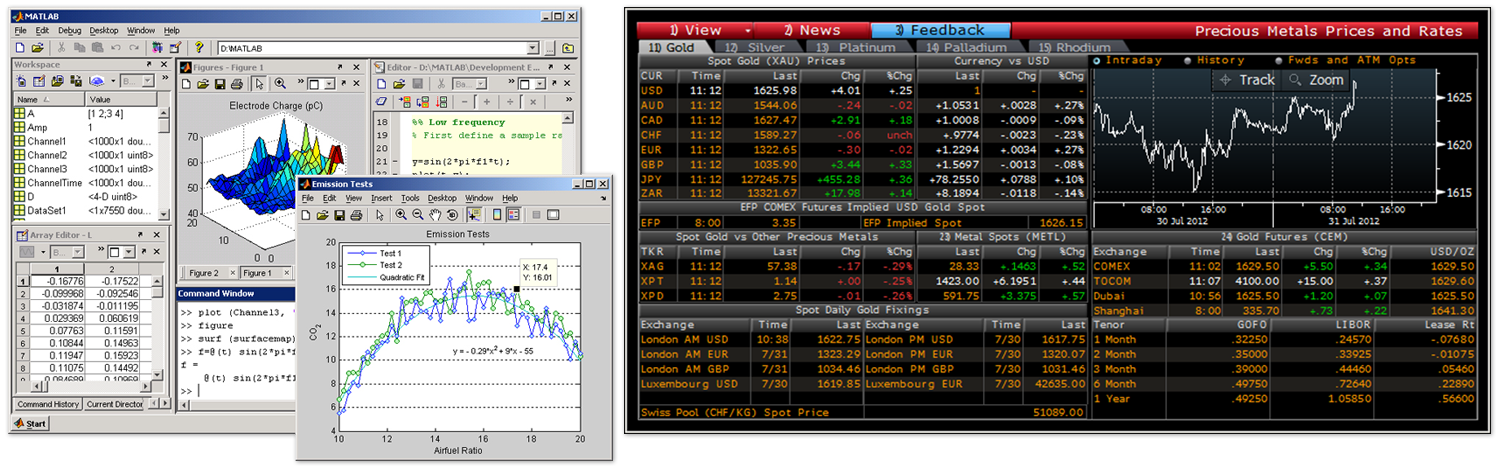This screenshot has height=470, width=1500.
Task: Undock Workspace panel with its arrow button
Action: (x=148, y=64)
